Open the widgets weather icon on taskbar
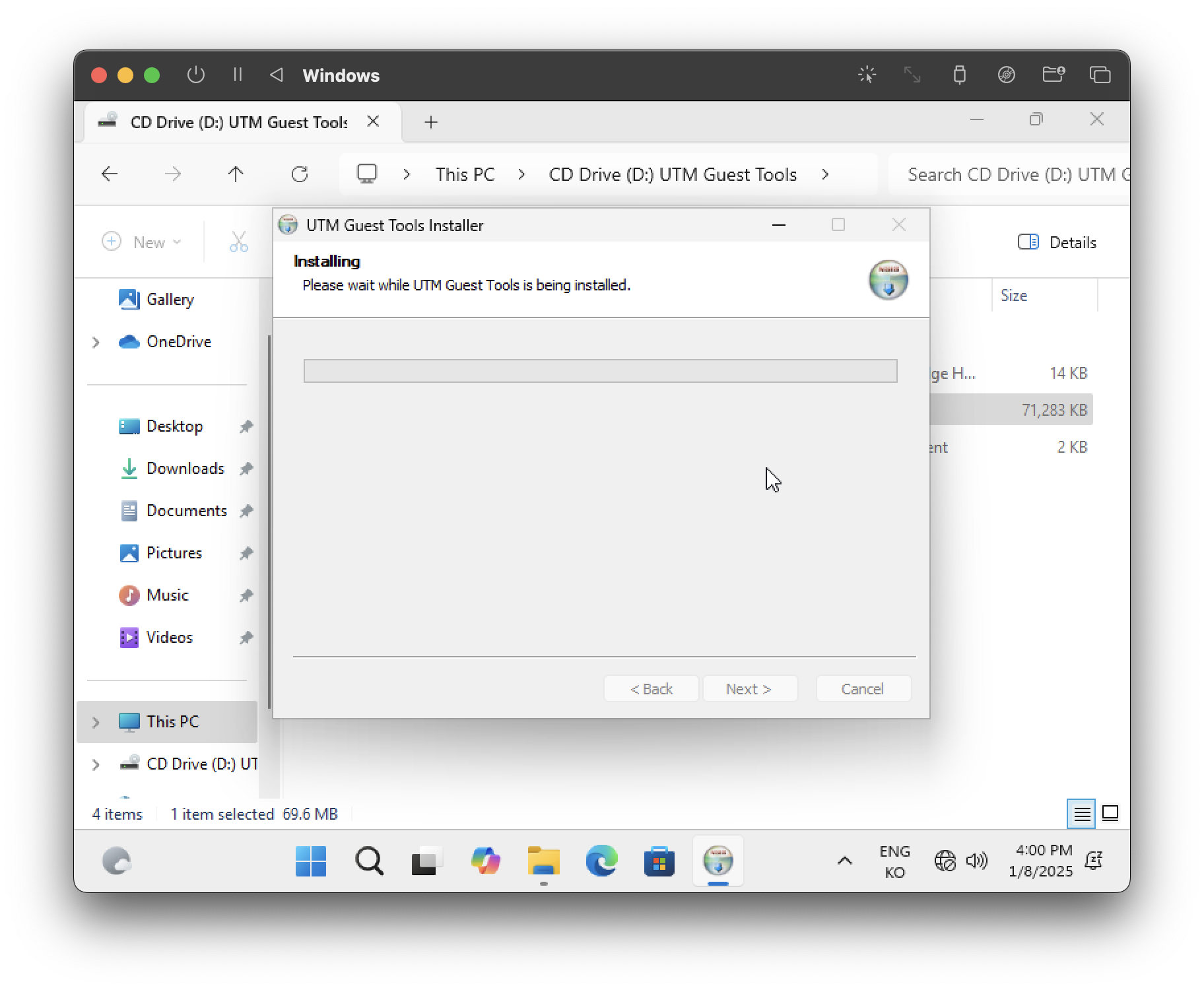The width and height of the screenshot is (1204, 990). coord(117,861)
